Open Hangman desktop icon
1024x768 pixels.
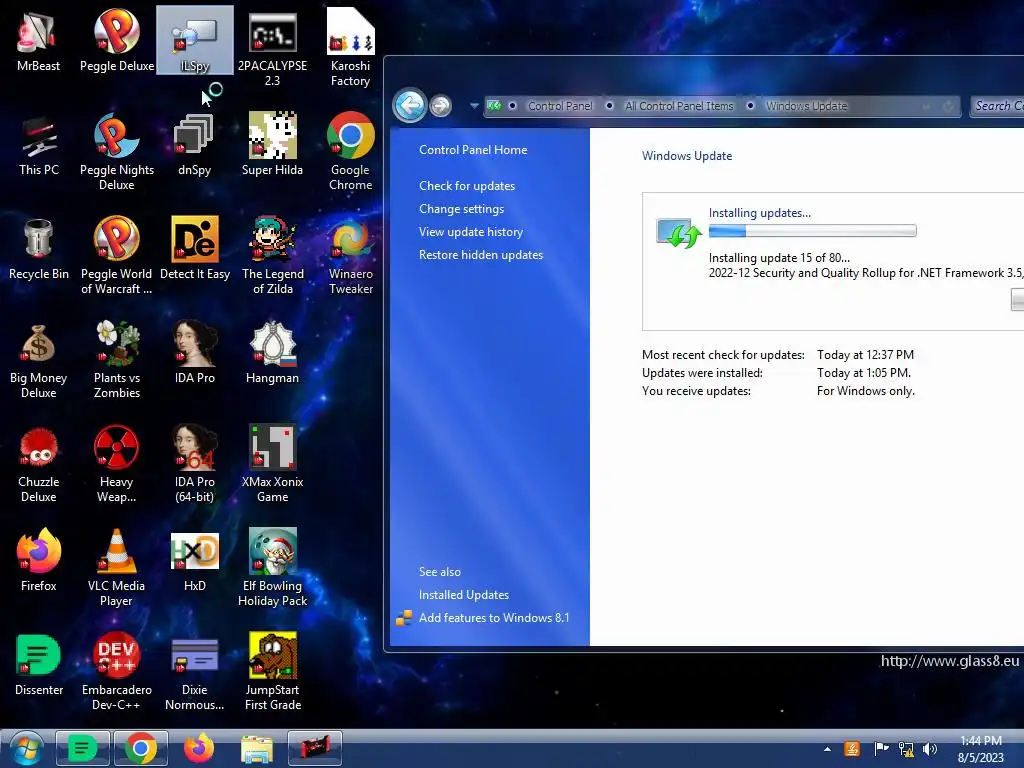pos(272,353)
